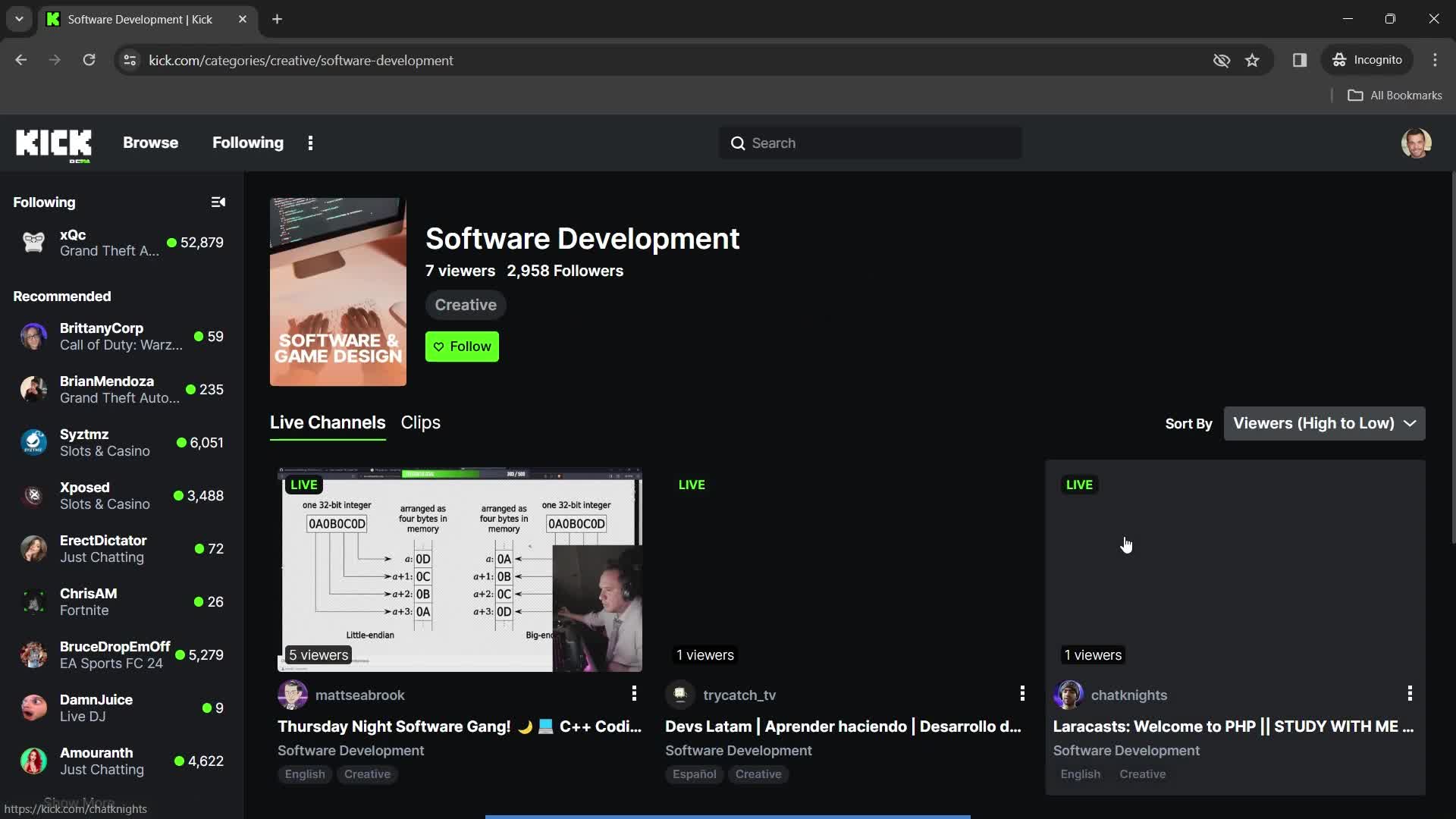The height and width of the screenshot is (819, 1456).
Task: Open Thursday Night Software Gang stream title
Action: coord(460,726)
